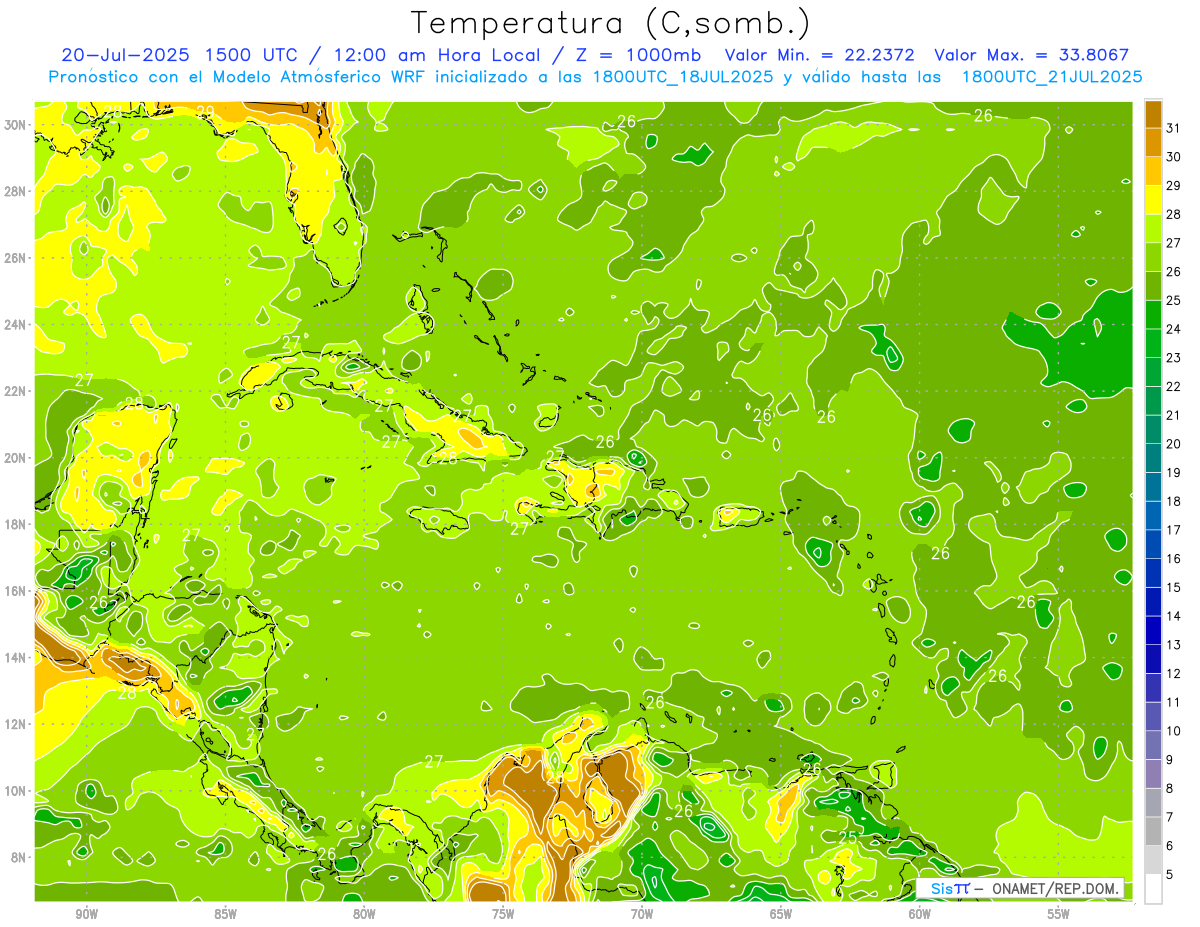The image size is (1200, 927).
Task: Click the brown legend swatch above 31
Action: (1153, 114)
